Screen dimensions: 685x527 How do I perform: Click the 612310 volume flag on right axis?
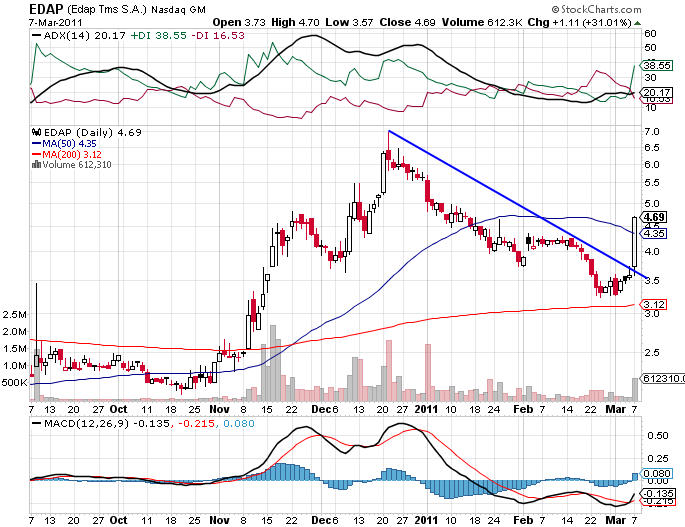(663, 378)
